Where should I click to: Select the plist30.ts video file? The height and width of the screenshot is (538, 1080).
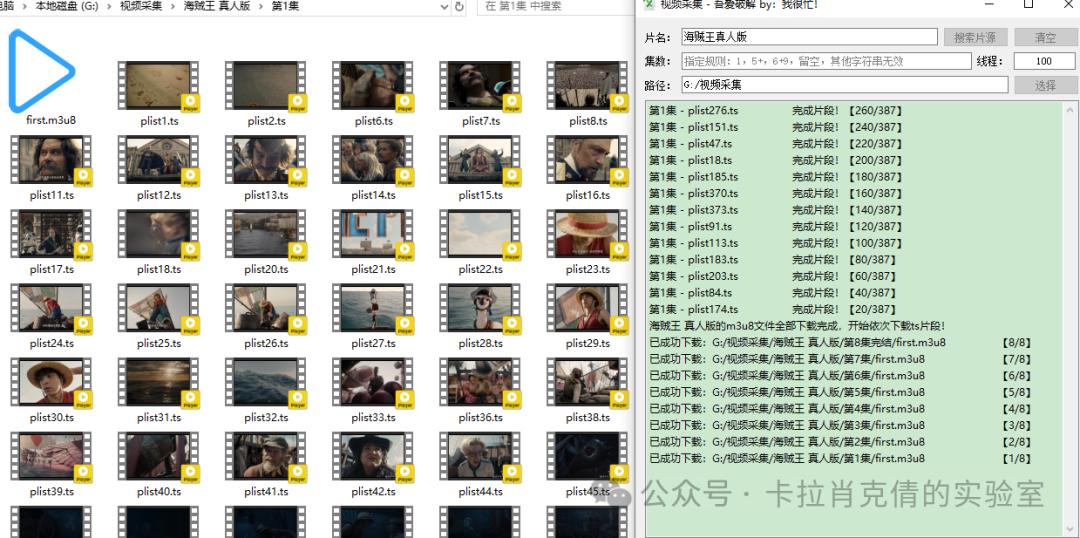51,383
